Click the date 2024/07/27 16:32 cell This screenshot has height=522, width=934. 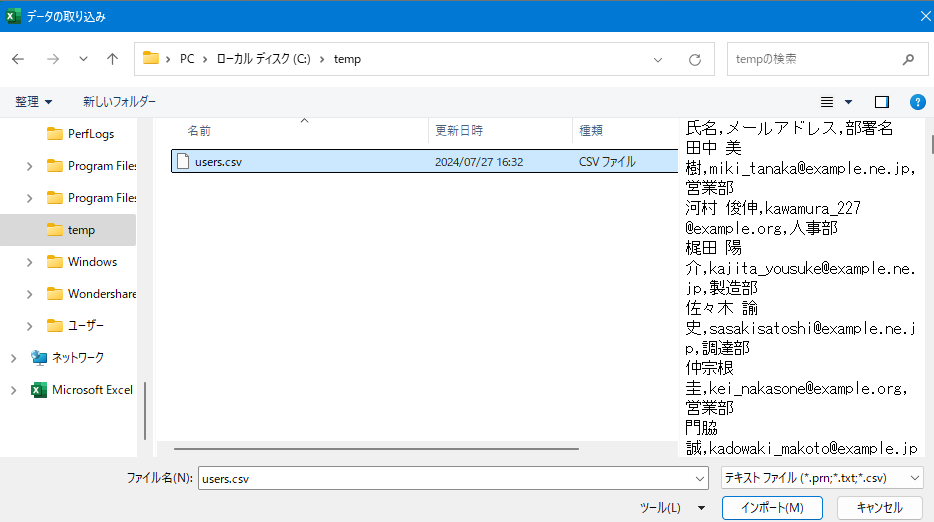[479, 162]
